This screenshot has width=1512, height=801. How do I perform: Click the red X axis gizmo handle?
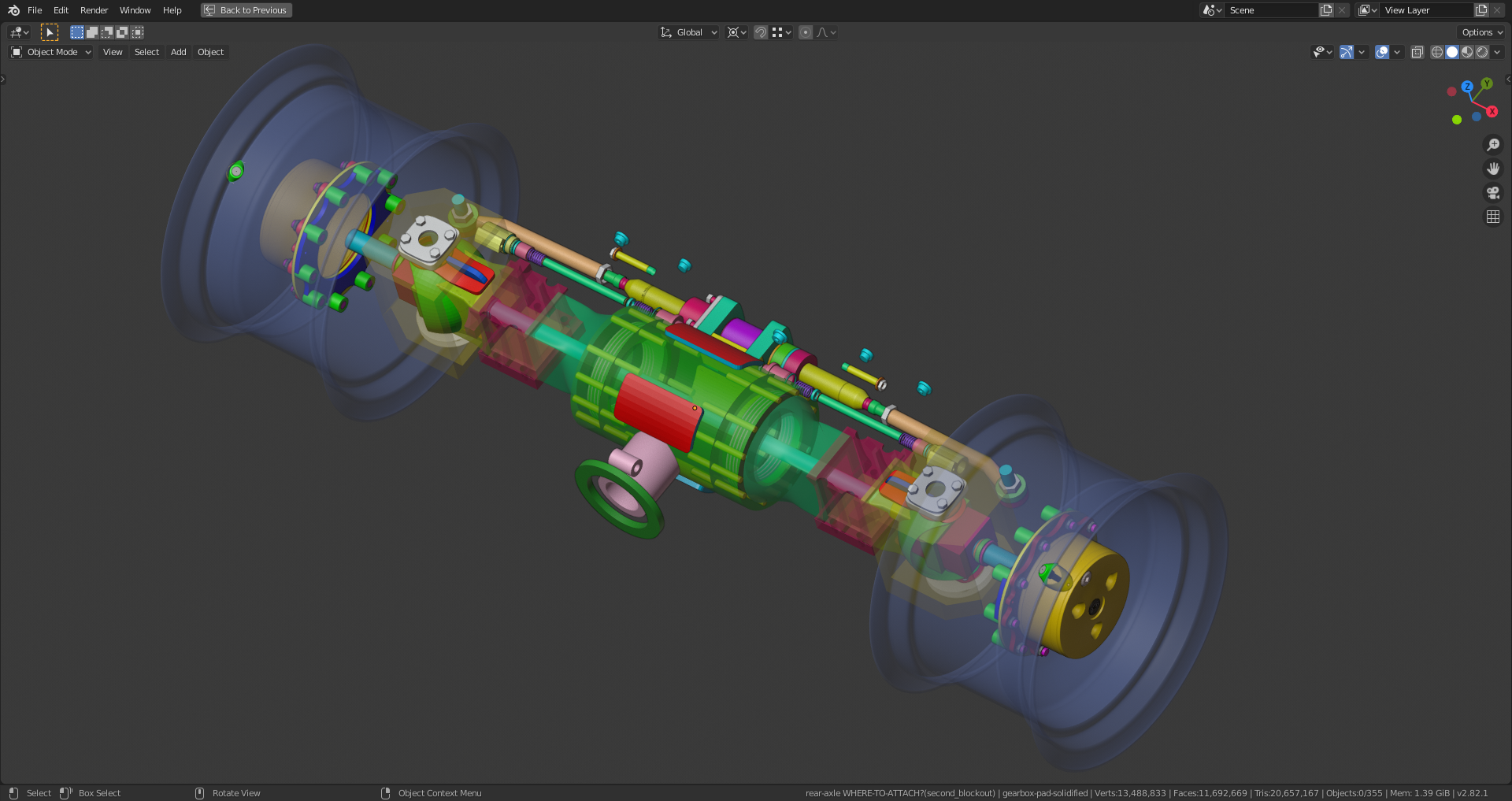click(1492, 112)
